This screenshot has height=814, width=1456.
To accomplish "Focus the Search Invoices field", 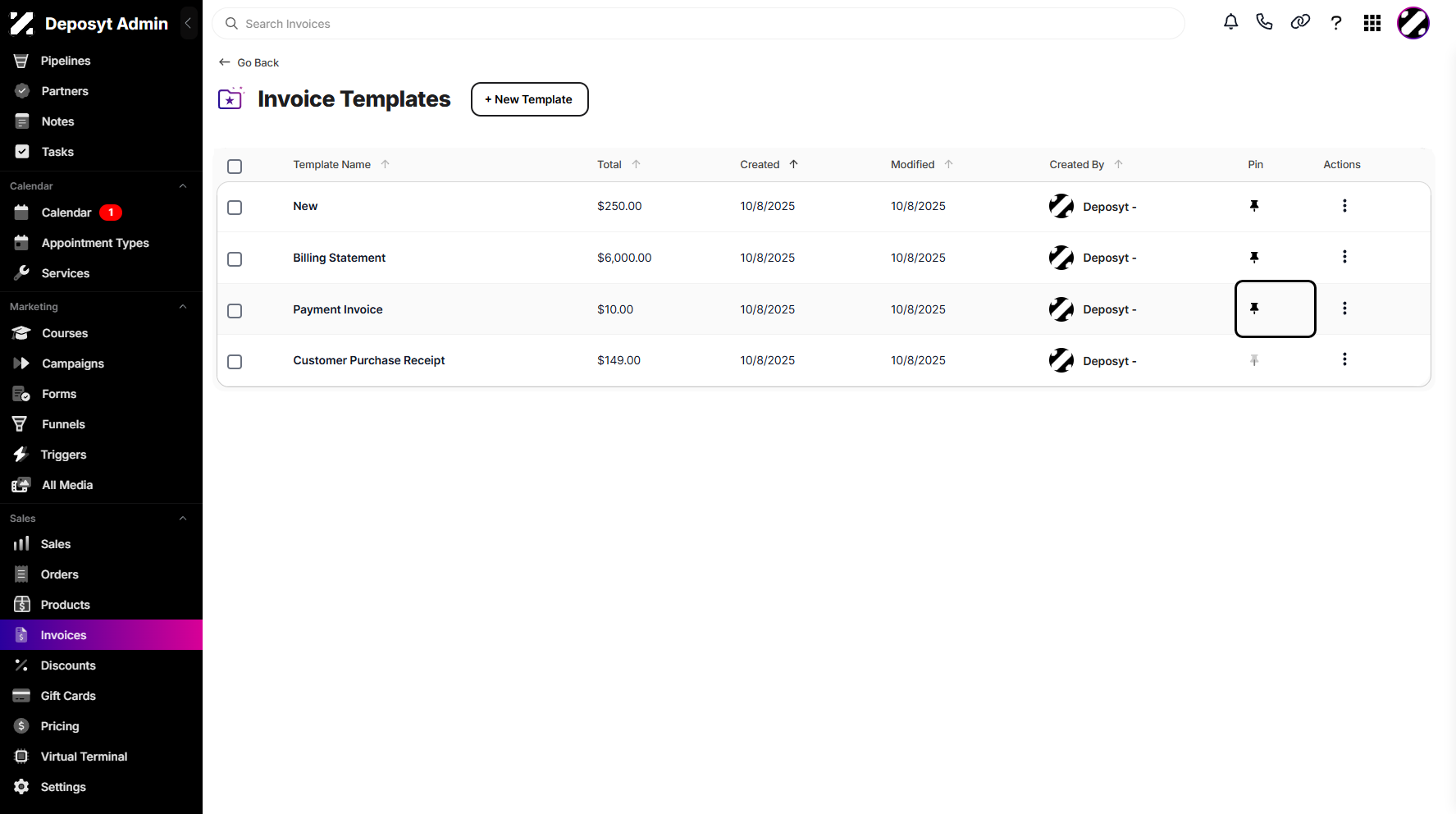I will [698, 24].
